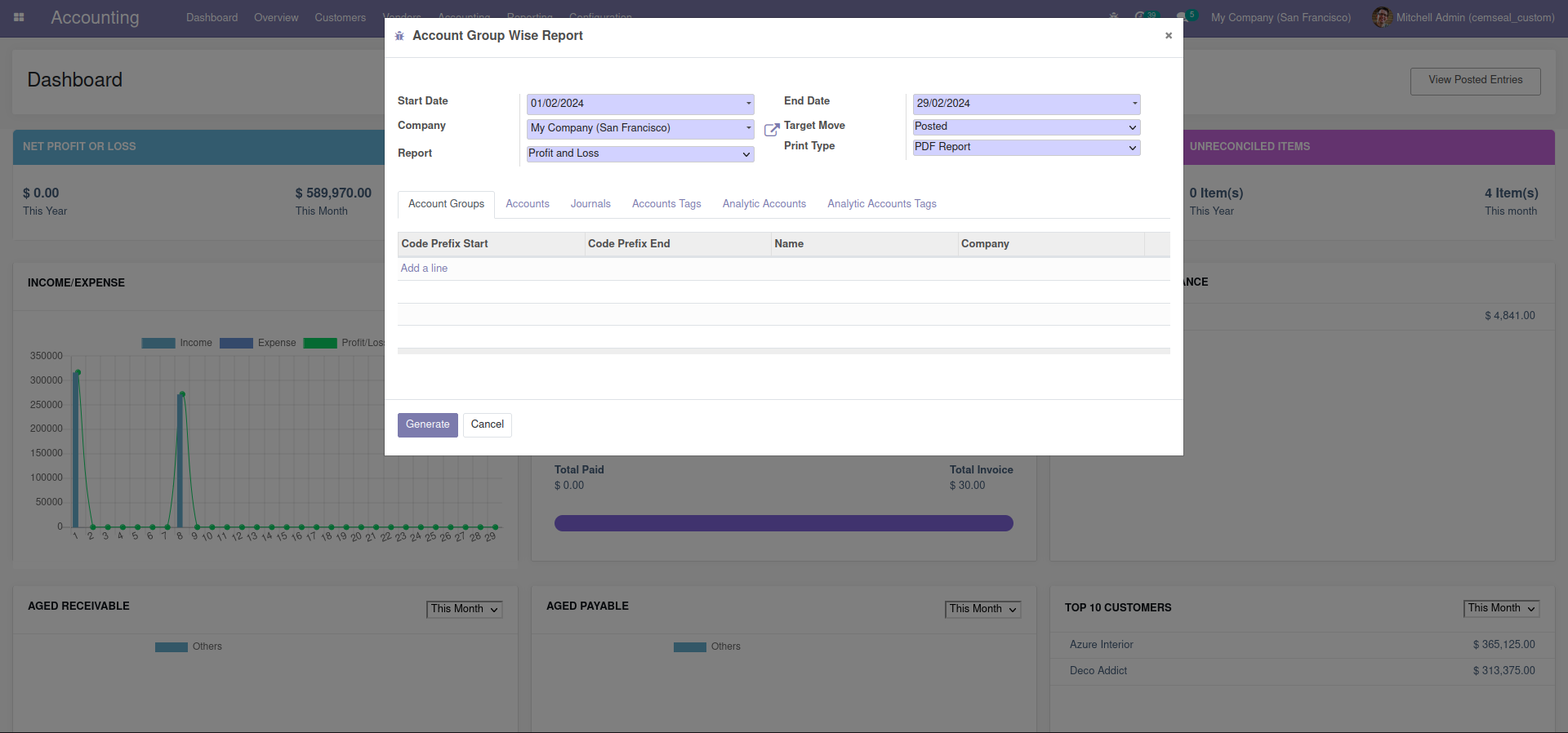Click $ 589,970.00 This Month value

point(333,193)
